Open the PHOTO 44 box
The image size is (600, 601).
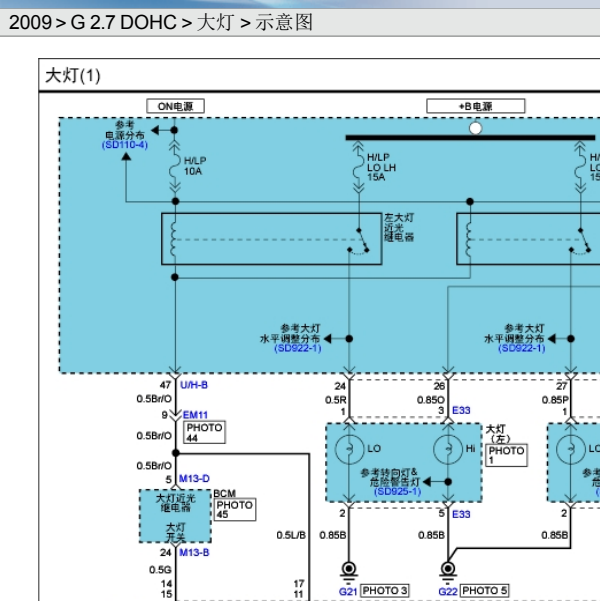pos(204,432)
